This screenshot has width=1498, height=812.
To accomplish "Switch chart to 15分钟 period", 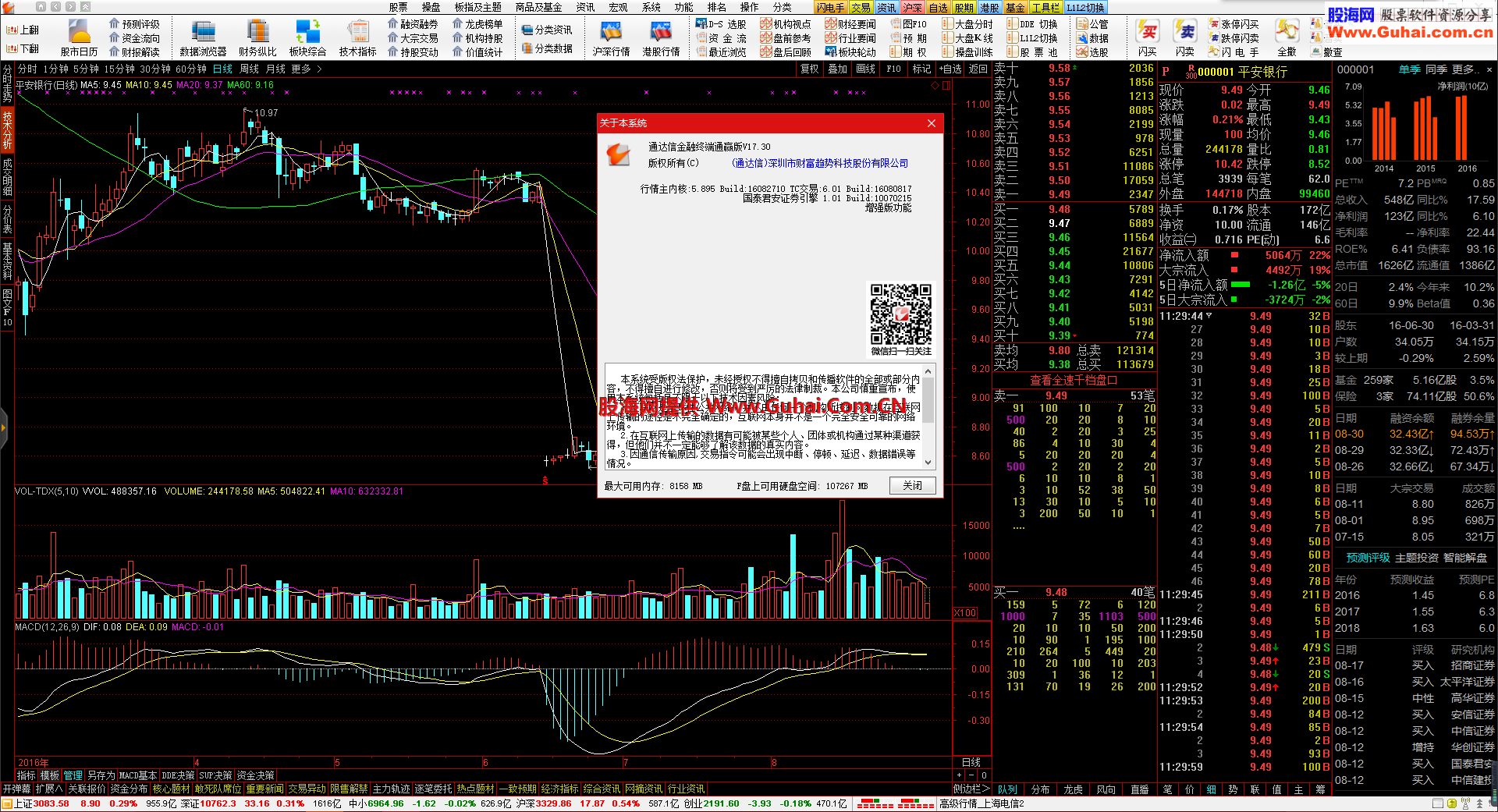I will (x=119, y=69).
